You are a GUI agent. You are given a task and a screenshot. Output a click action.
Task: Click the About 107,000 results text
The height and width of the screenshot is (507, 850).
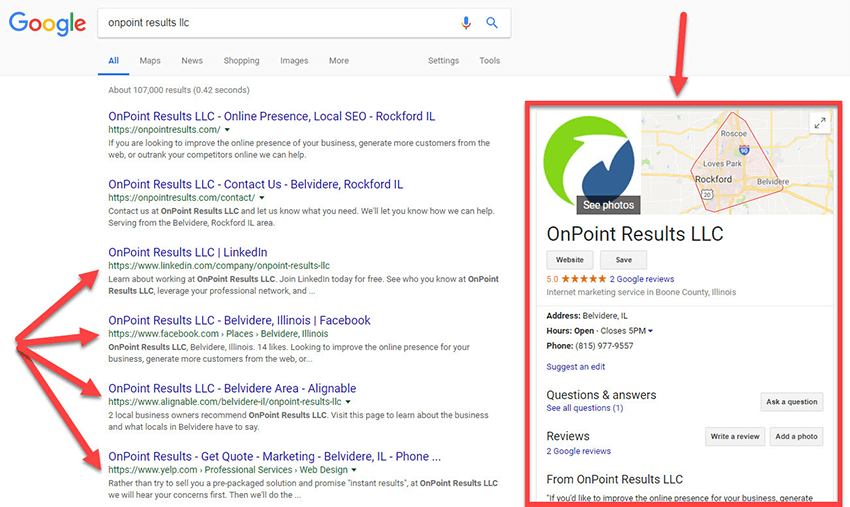point(179,90)
